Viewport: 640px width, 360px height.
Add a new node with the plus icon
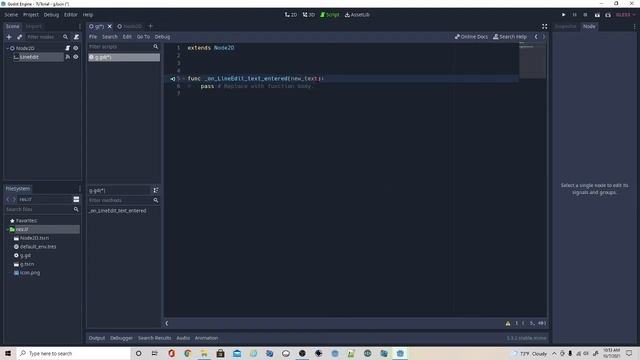coord(9,37)
